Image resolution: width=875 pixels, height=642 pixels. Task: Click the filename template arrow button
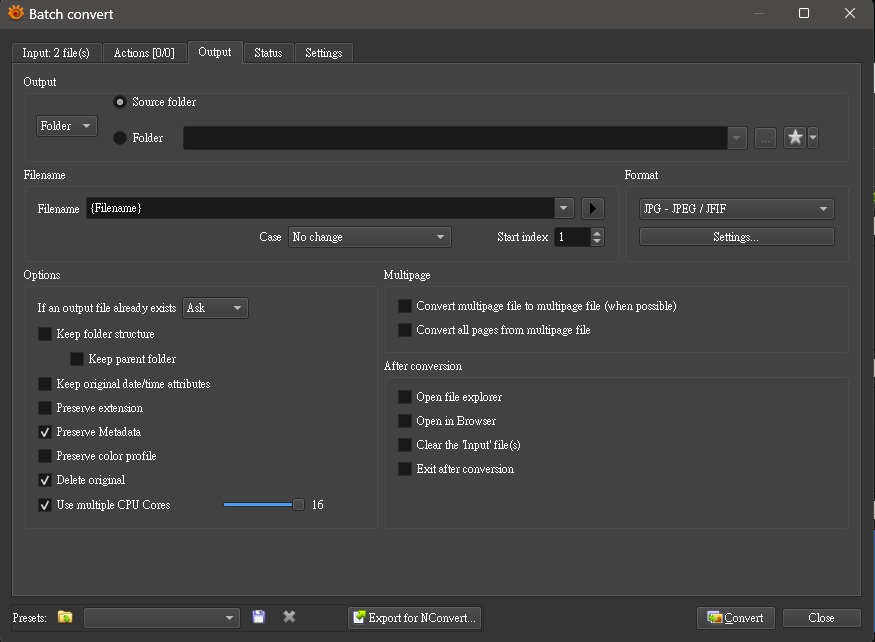click(593, 208)
